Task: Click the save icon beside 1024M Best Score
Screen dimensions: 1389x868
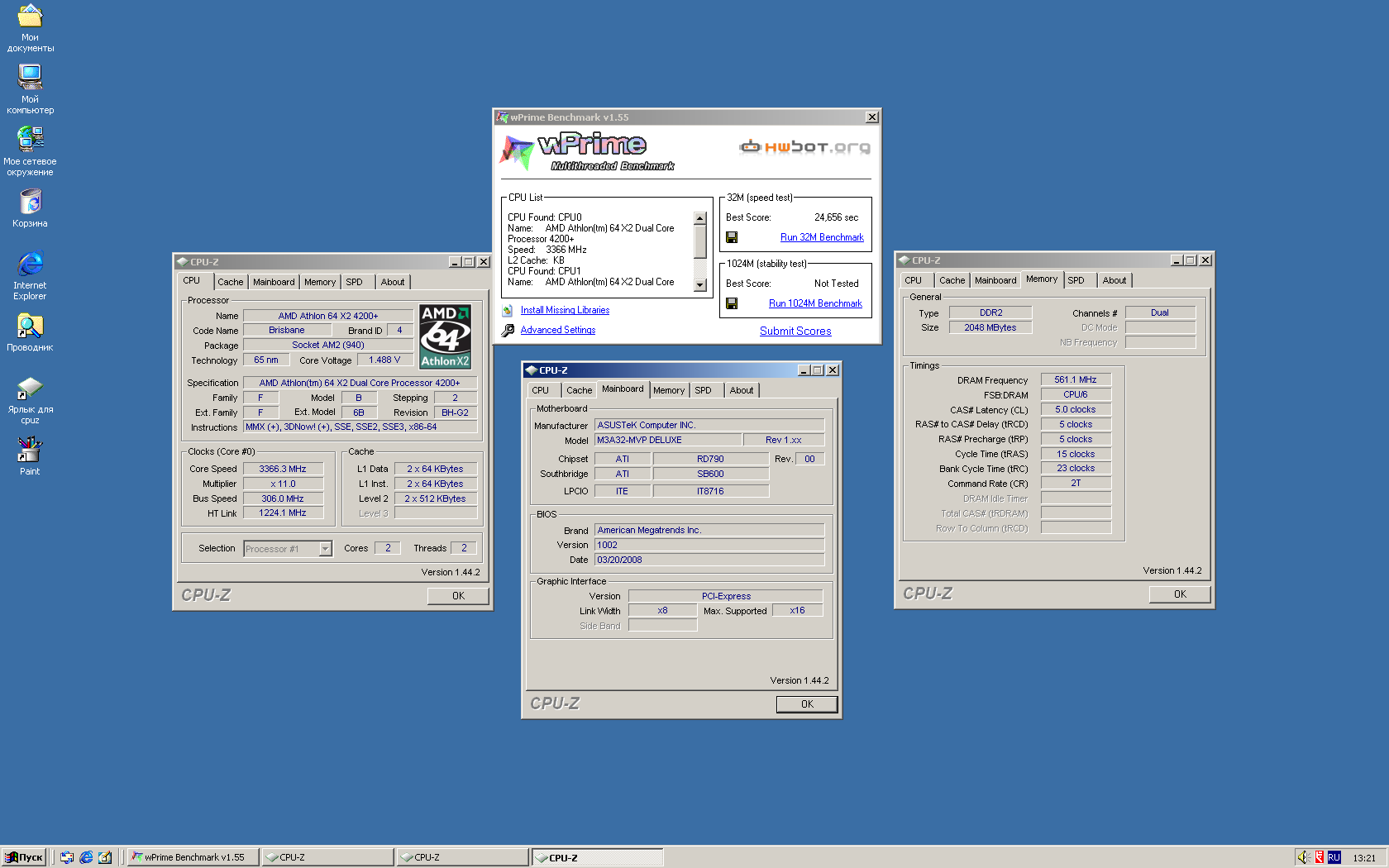Action: [x=732, y=303]
